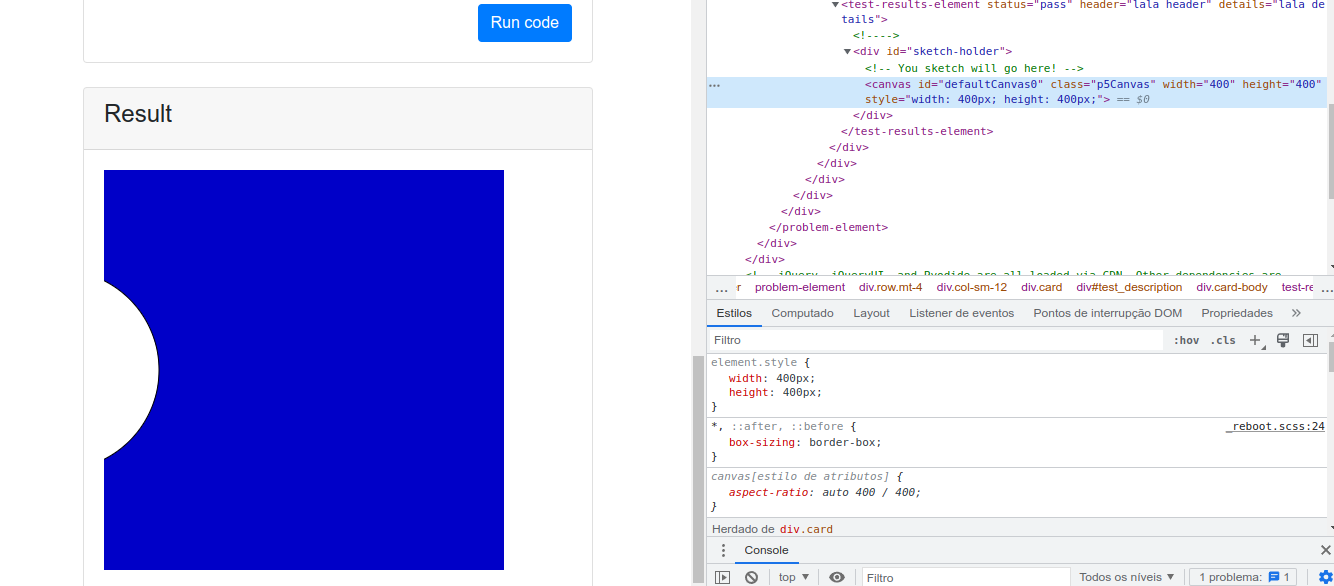Click the Filtro styles filter field
This screenshot has width=1334, height=586.
click(900, 340)
